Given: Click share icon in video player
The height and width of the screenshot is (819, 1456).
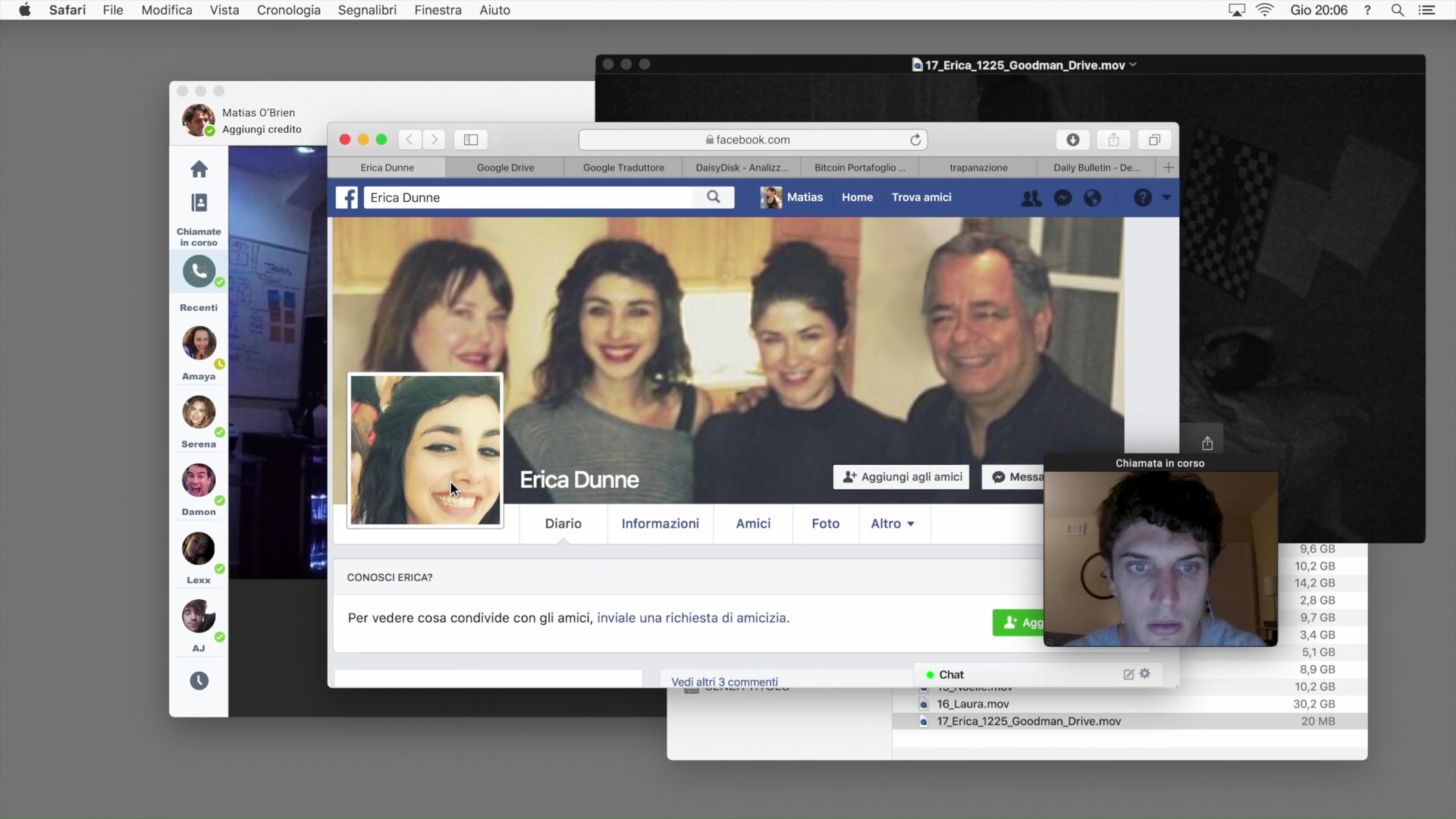Looking at the screenshot, I should click(x=1207, y=443).
